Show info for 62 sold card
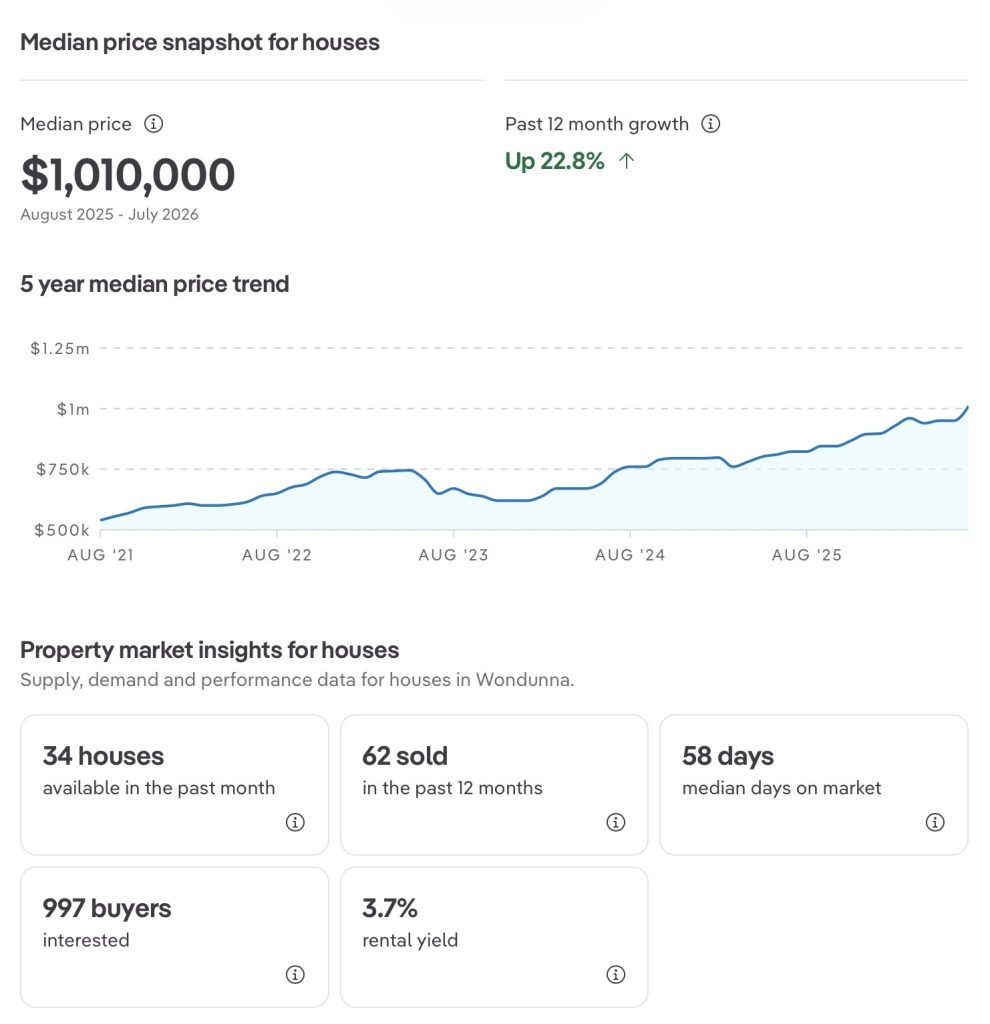 [615, 822]
